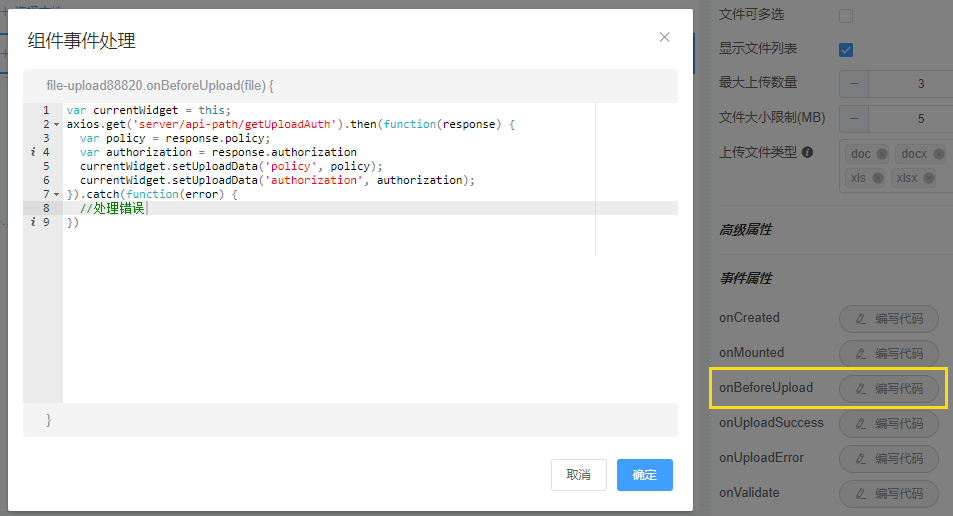This screenshot has width=953, height=516.
Task: Collapse the 事件属性 section header
Action: tap(746, 278)
